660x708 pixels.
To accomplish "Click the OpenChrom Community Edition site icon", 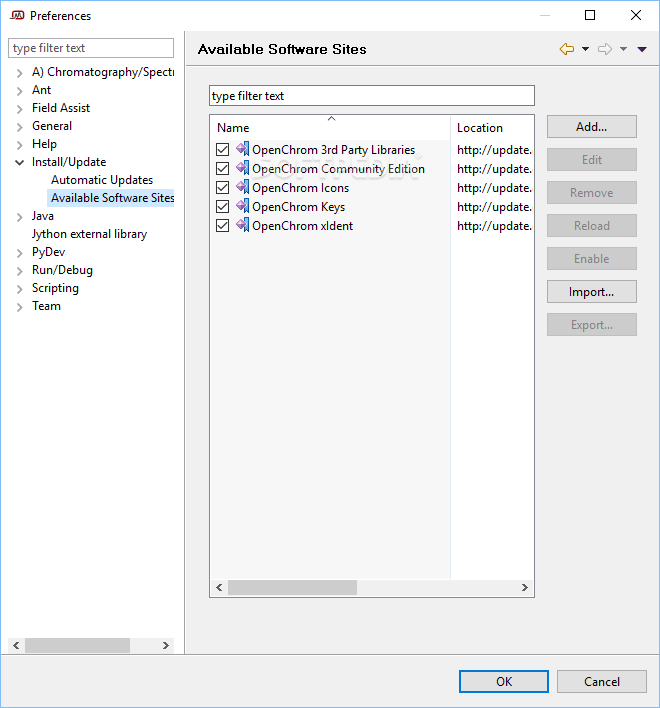I will coord(242,168).
